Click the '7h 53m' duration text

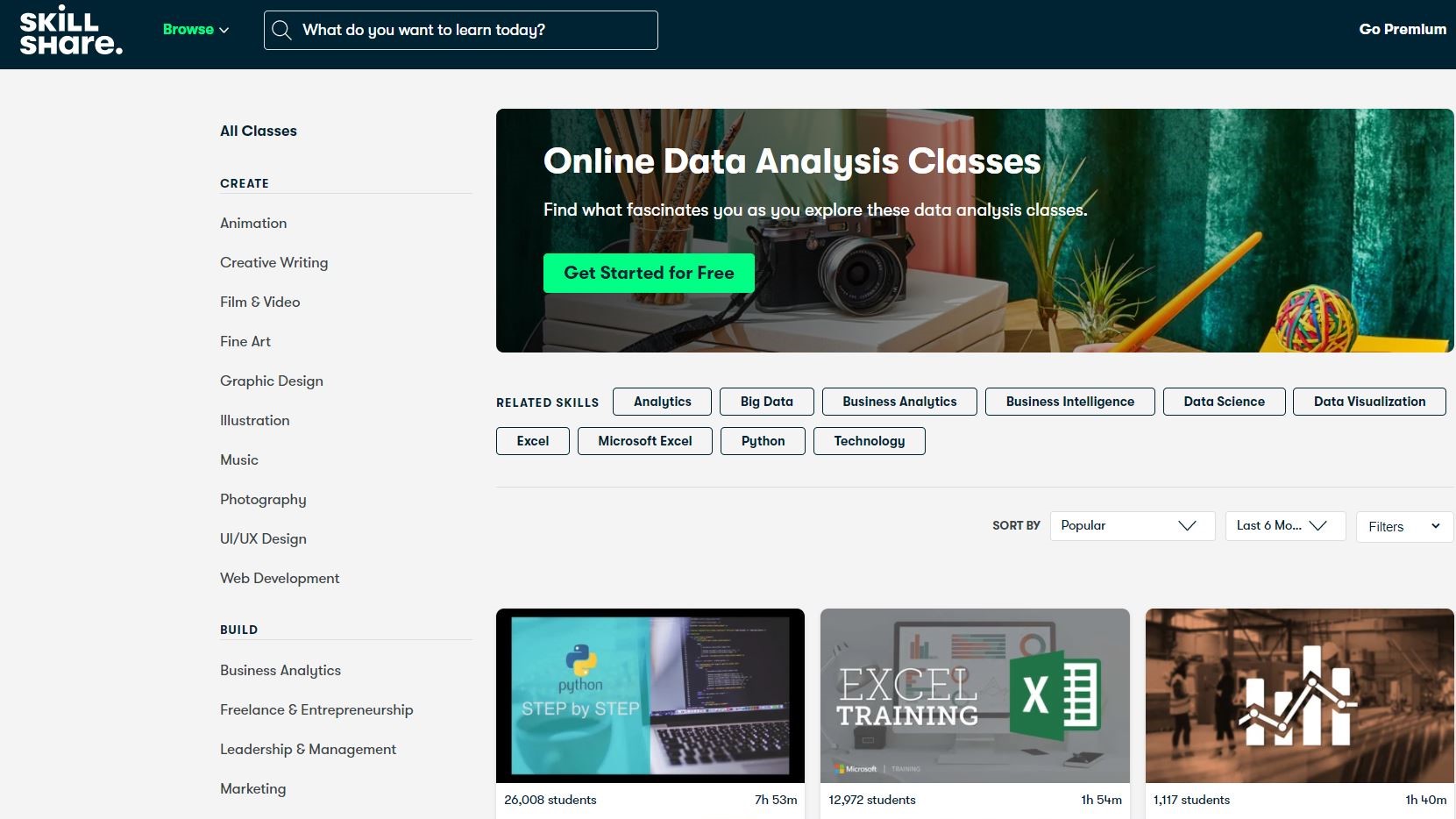(776, 800)
